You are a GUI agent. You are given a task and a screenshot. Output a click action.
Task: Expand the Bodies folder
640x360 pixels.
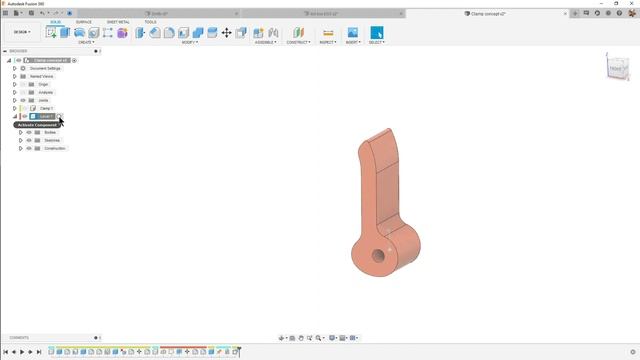point(21,133)
